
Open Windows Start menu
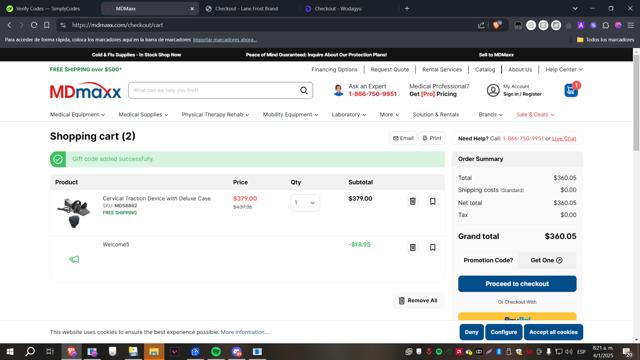[9, 351]
